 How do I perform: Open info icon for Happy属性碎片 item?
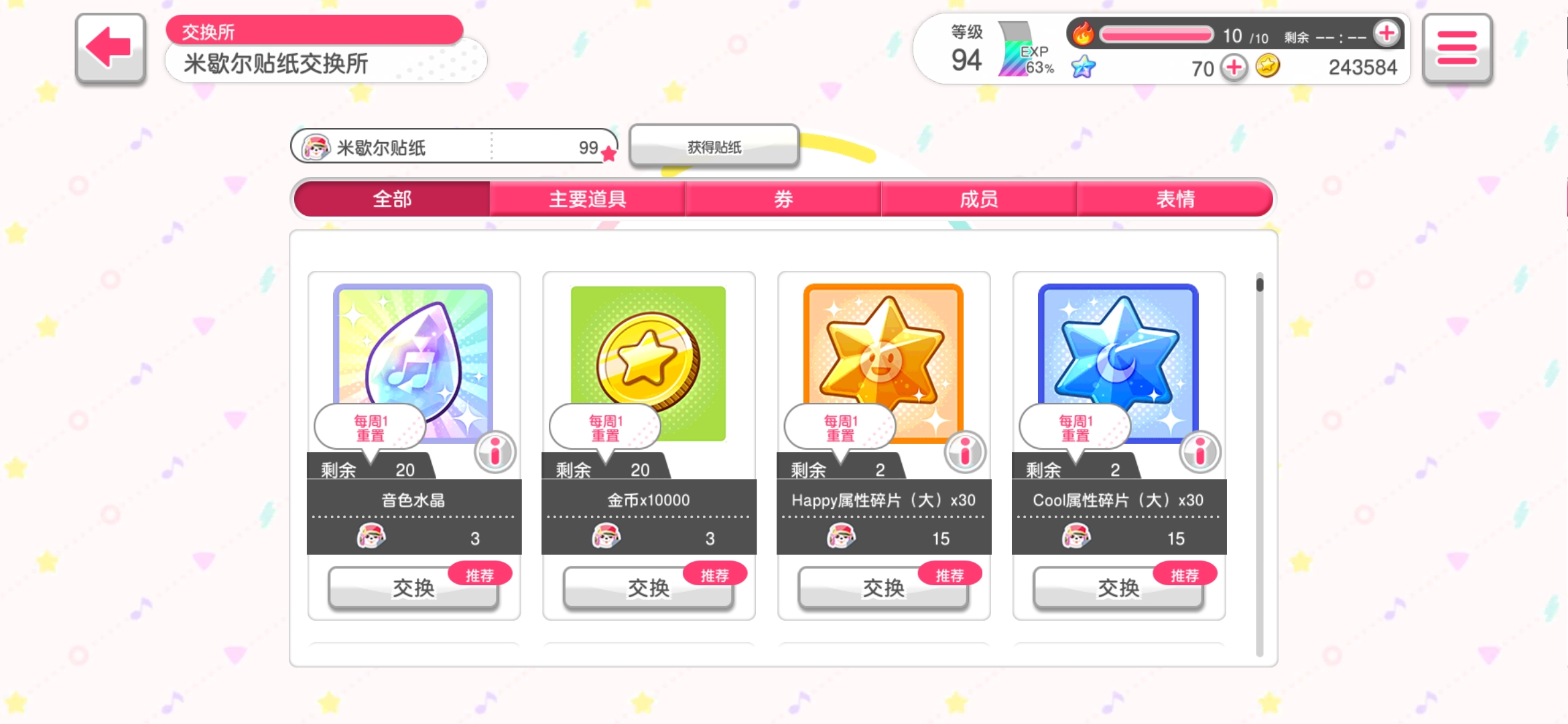coord(965,452)
